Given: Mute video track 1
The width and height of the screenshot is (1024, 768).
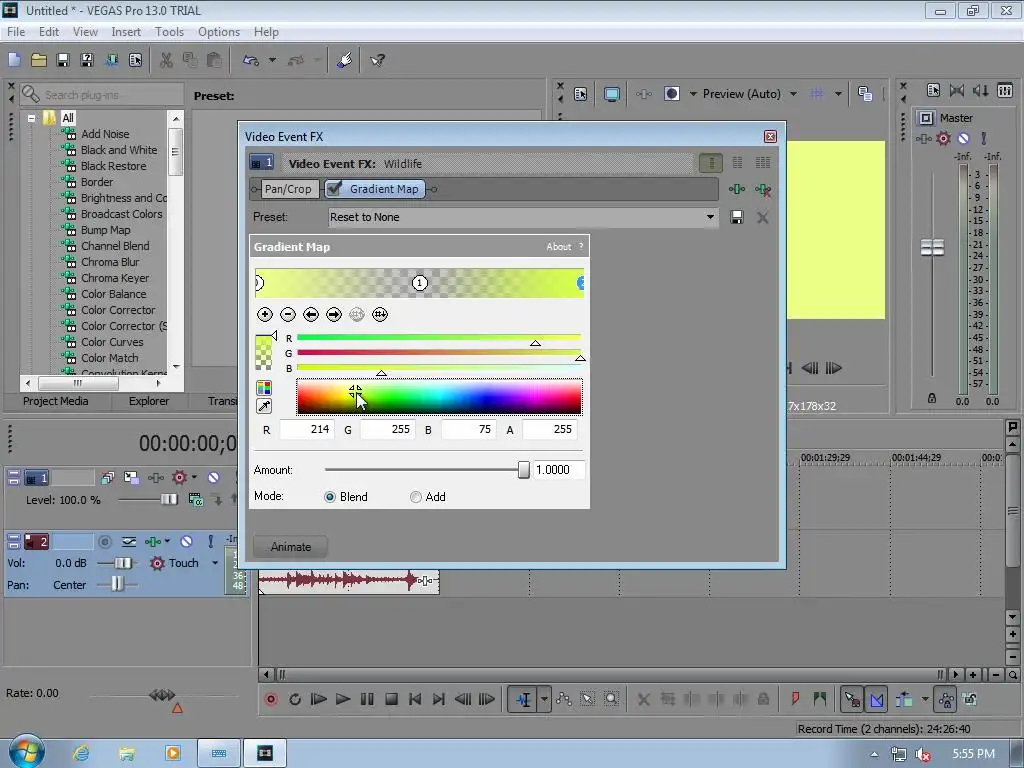Looking at the screenshot, I should (214, 478).
